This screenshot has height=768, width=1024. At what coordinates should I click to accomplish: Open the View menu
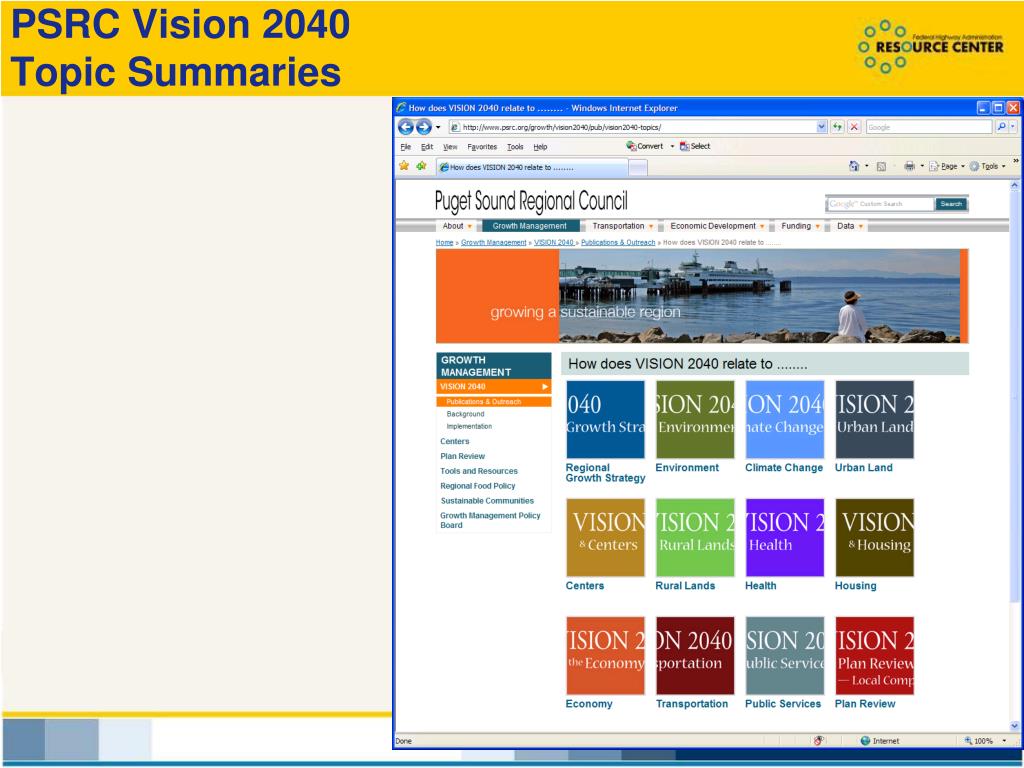450,147
